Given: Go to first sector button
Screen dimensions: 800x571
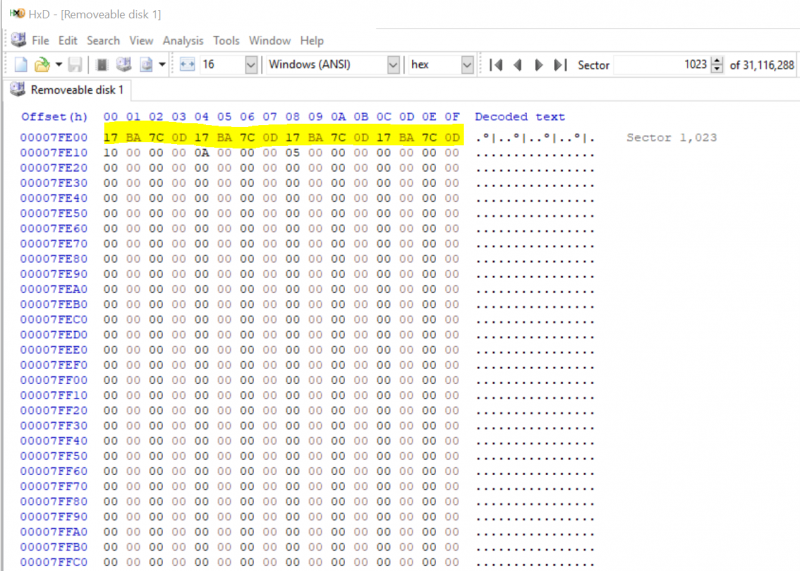Looking at the screenshot, I should (x=496, y=65).
